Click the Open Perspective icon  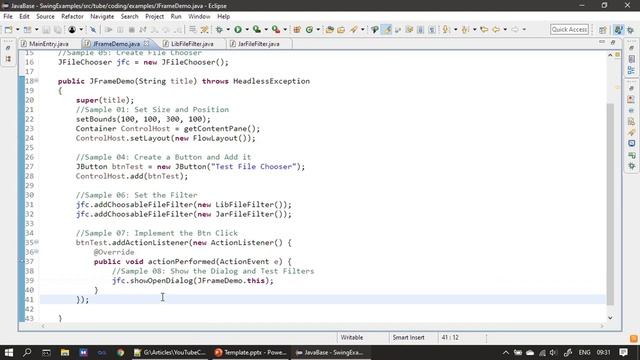click(x=603, y=30)
